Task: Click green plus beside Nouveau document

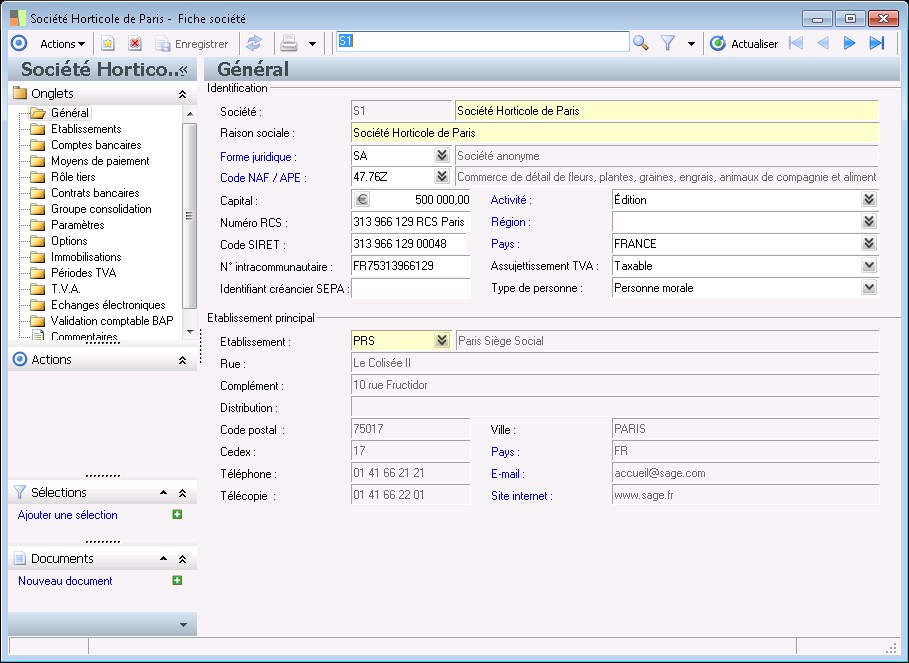Action: [x=177, y=581]
